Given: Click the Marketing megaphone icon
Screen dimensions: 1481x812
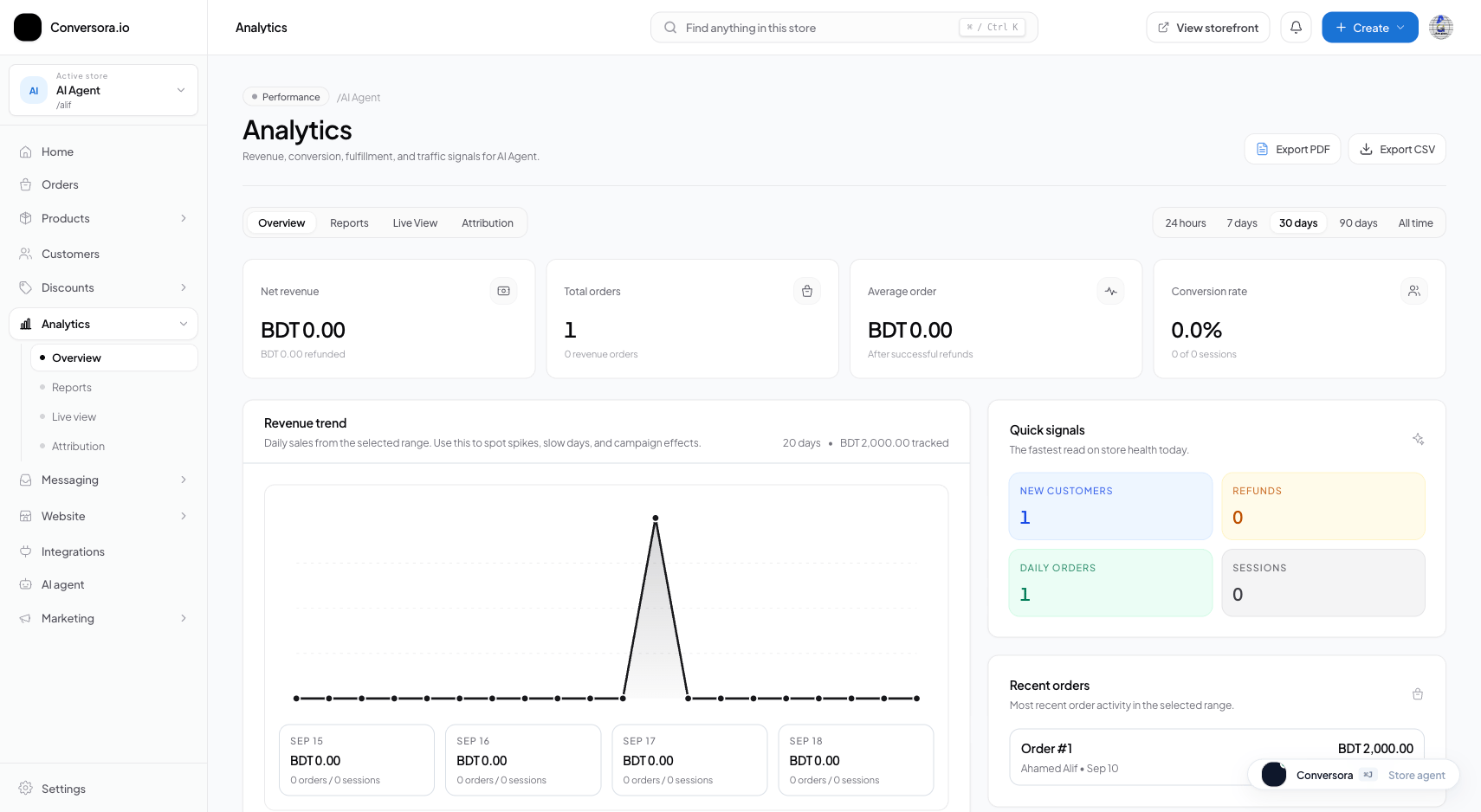Looking at the screenshot, I should coord(26,618).
